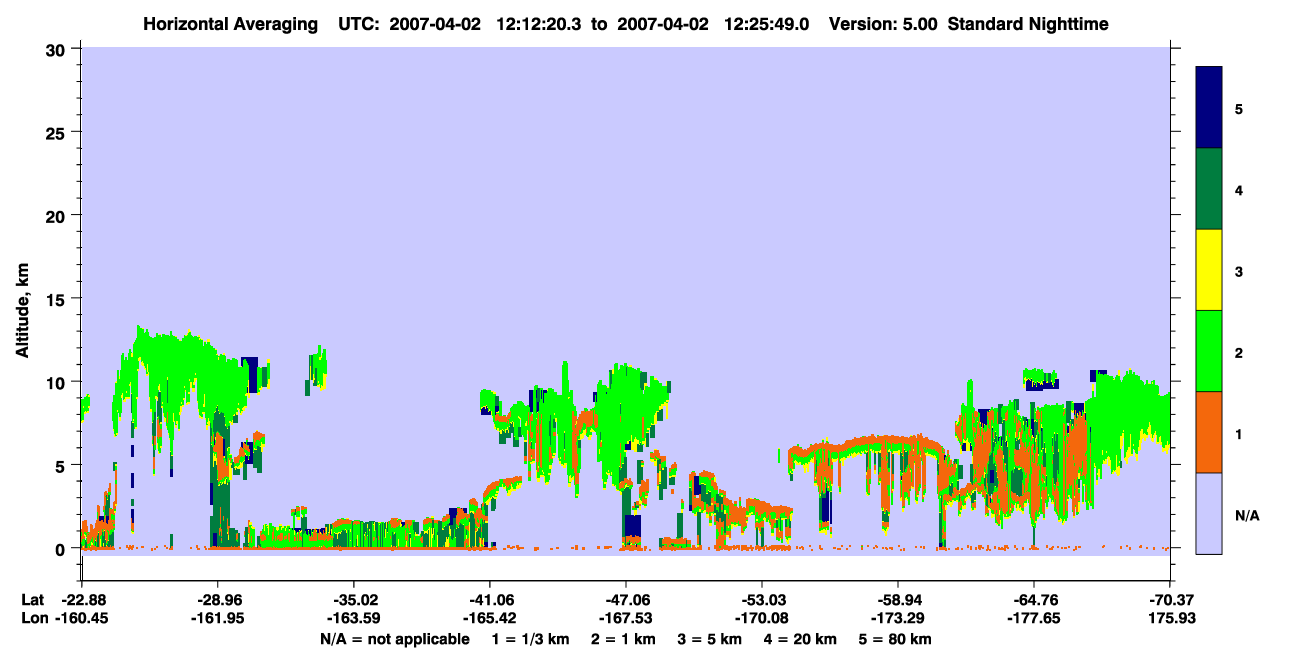Click 'Standard Nighttime' in the title
Image resolution: width=1300 pixels, height=667 pixels.
[1028, 24]
